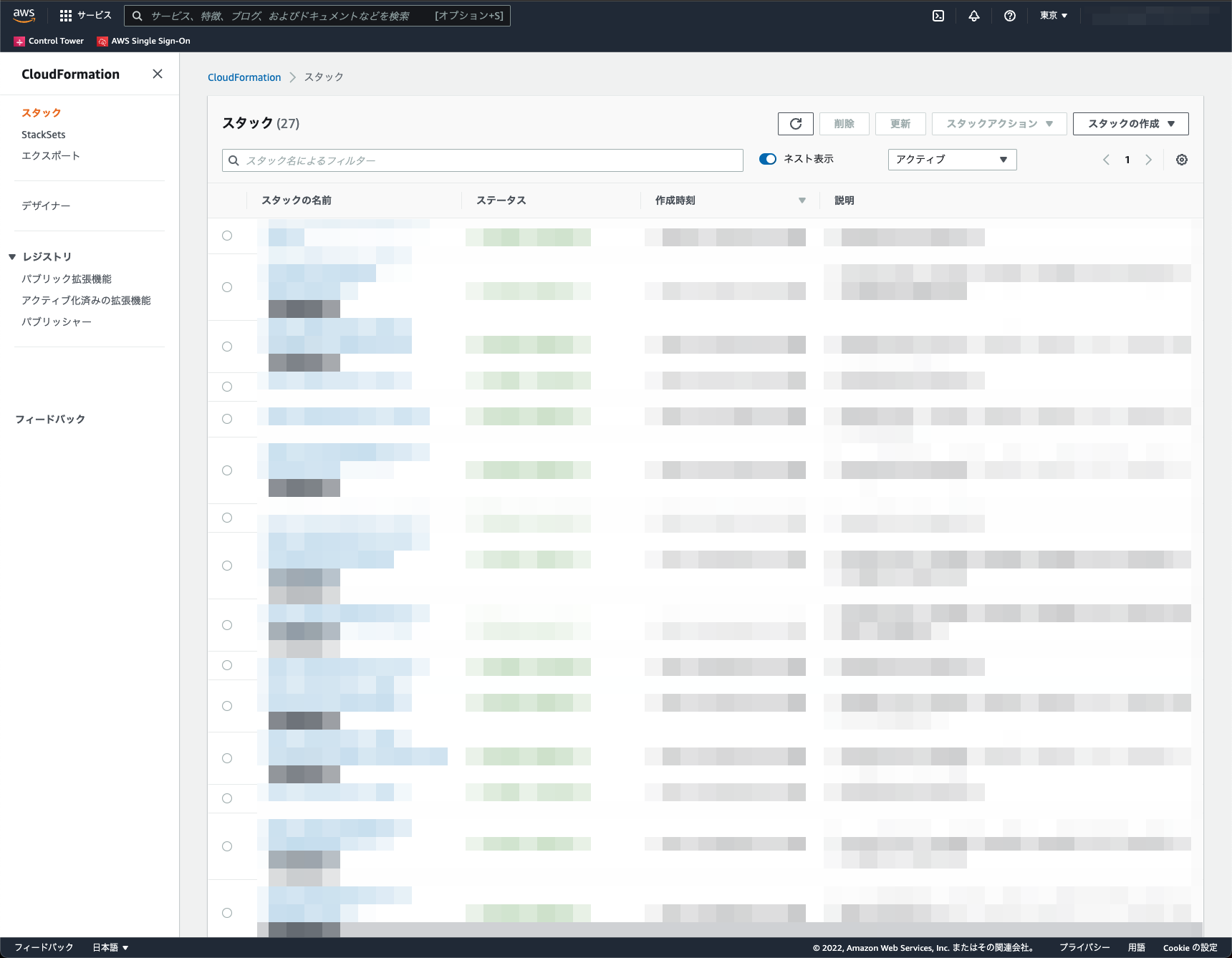Open footer フィードバック link
The height and width of the screenshot is (958, 1232).
[x=44, y=947]
